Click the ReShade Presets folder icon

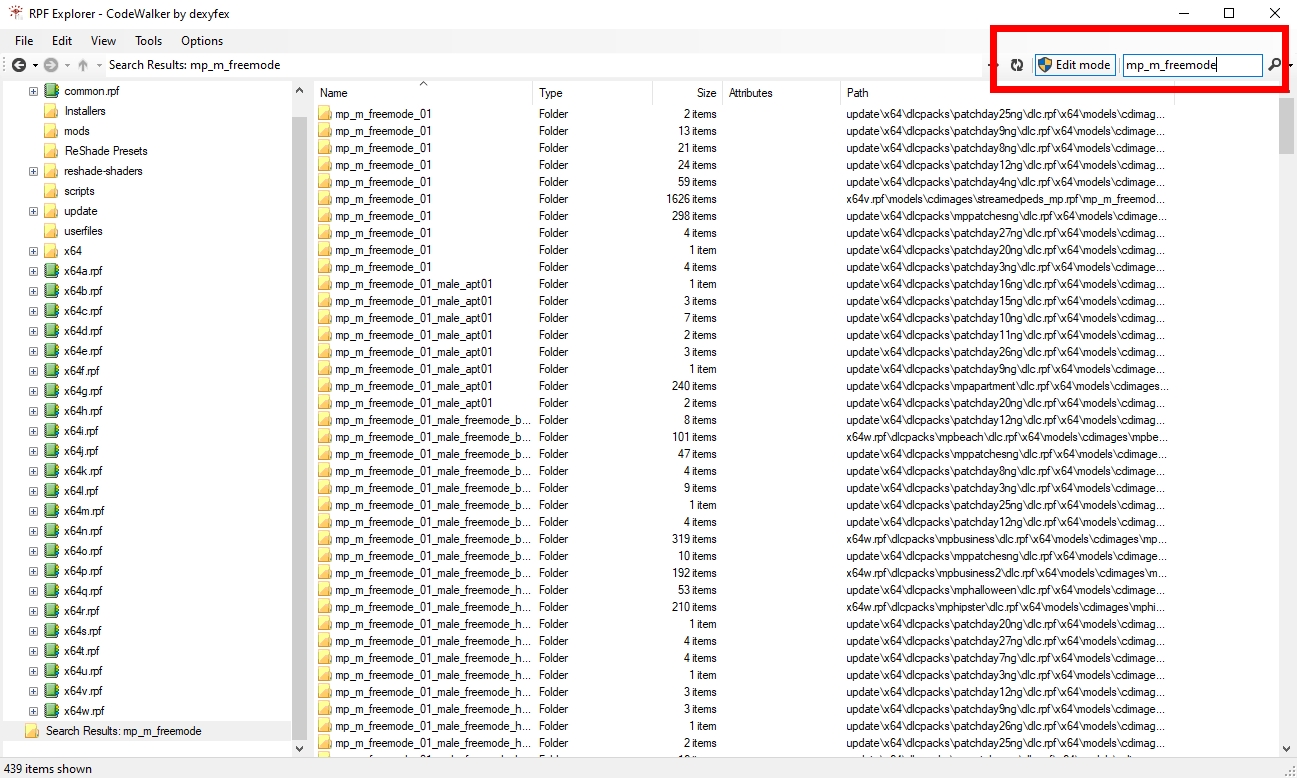pyautogui.click(x=51, y=151)
